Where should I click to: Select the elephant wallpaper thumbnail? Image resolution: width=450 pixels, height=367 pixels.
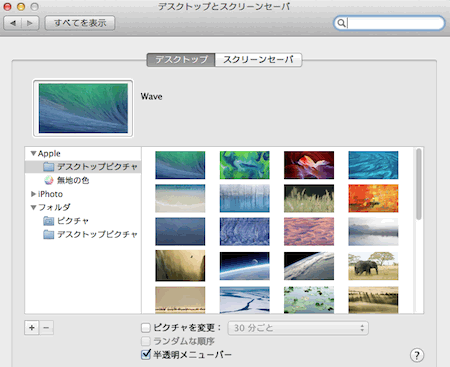(x=373, y=266)
